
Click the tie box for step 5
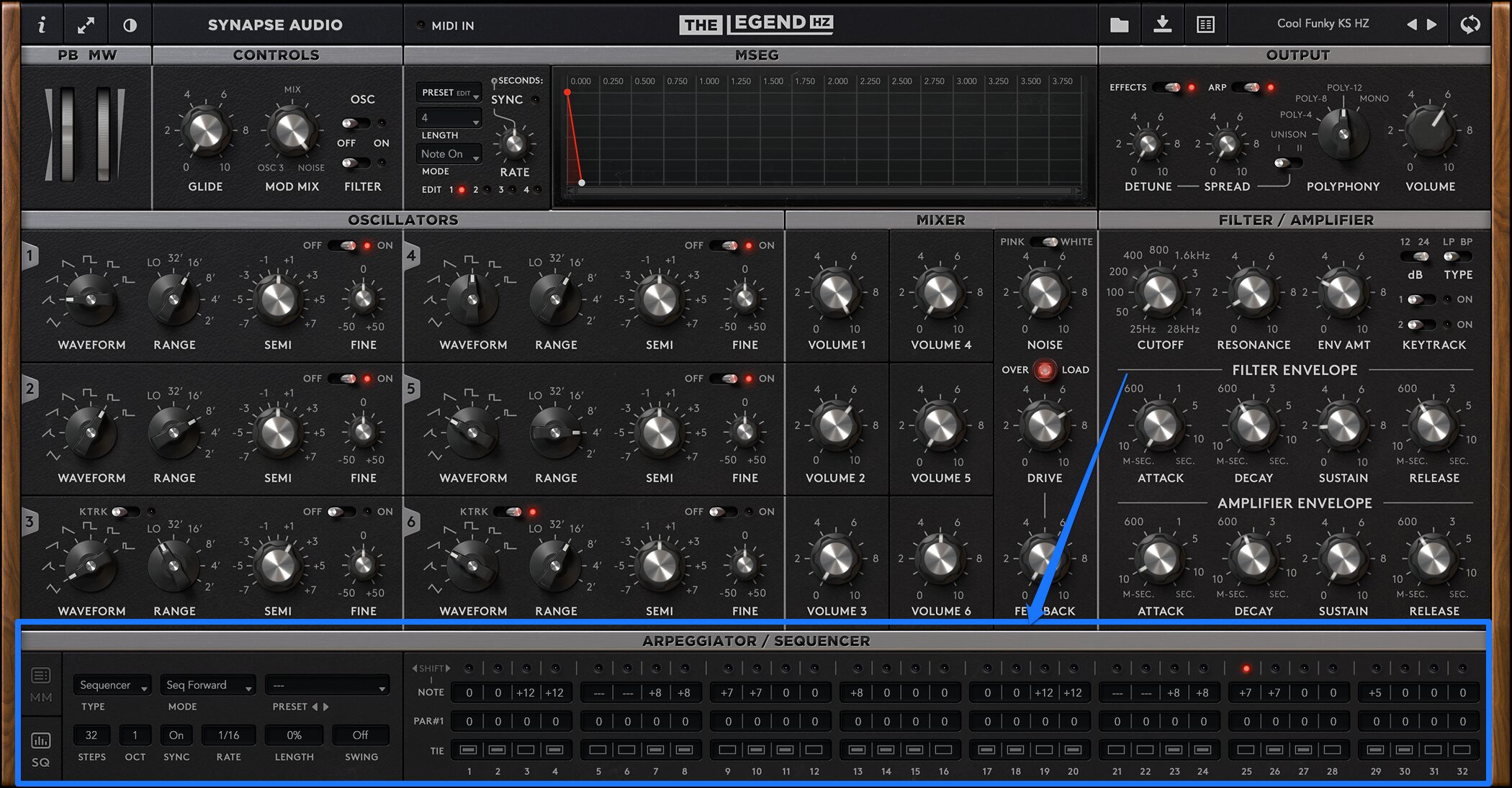pyautogui.click(x=598, y=750)
